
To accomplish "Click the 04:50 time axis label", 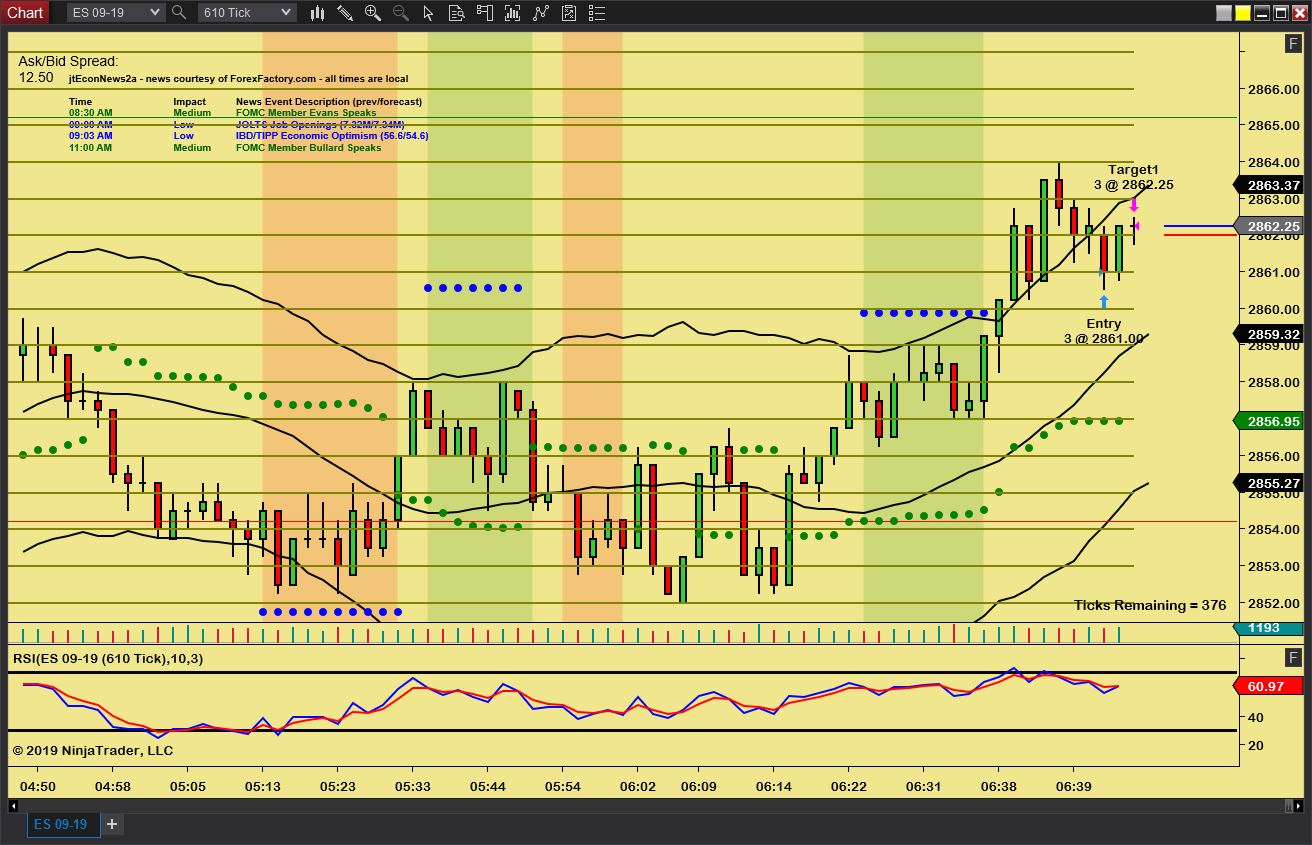I will 38,787.
